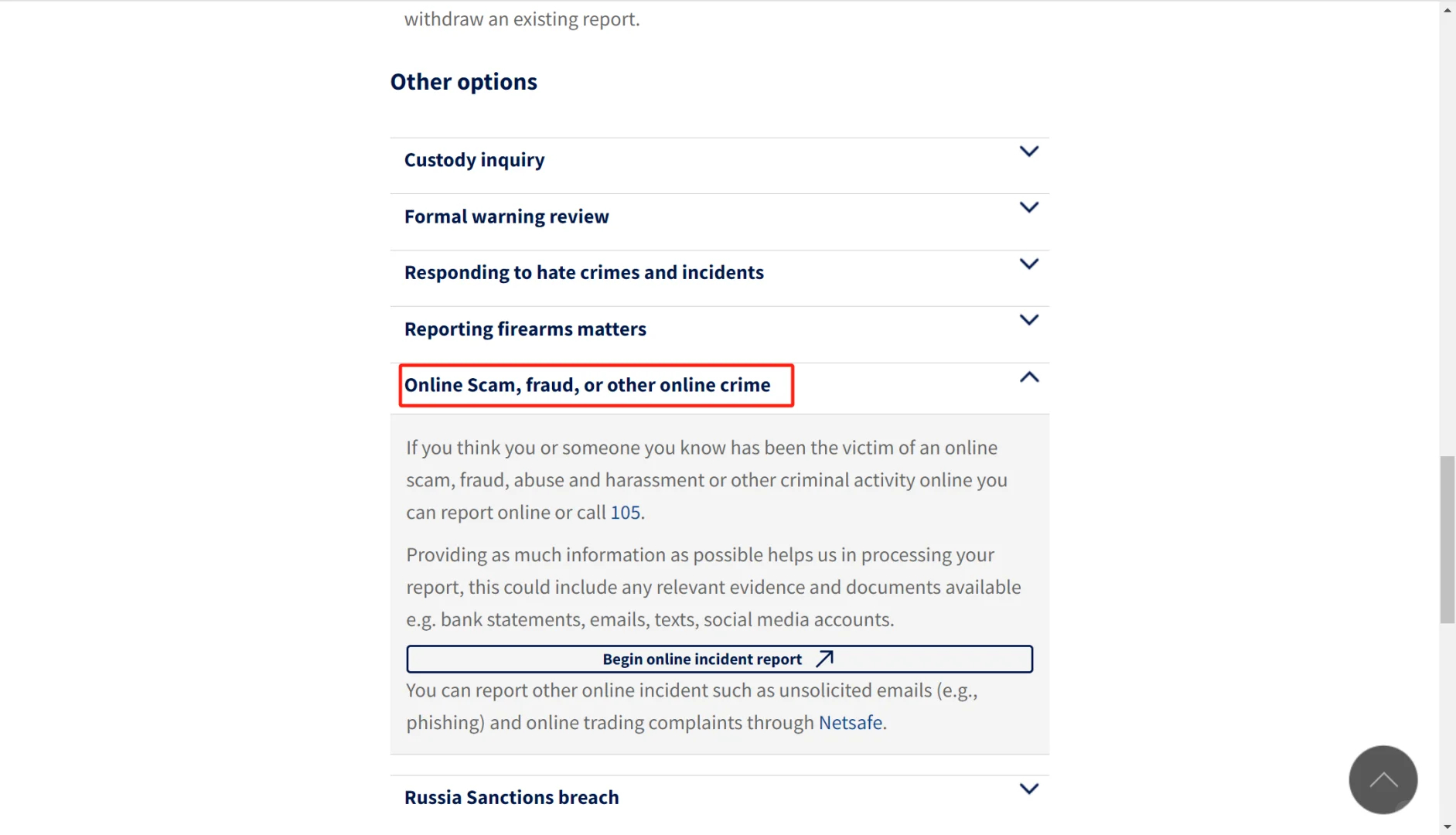Select Responding to hate crimes and incidents
Image resolution: width=1456 pixels, height=835 pixels.
[584, 272]
